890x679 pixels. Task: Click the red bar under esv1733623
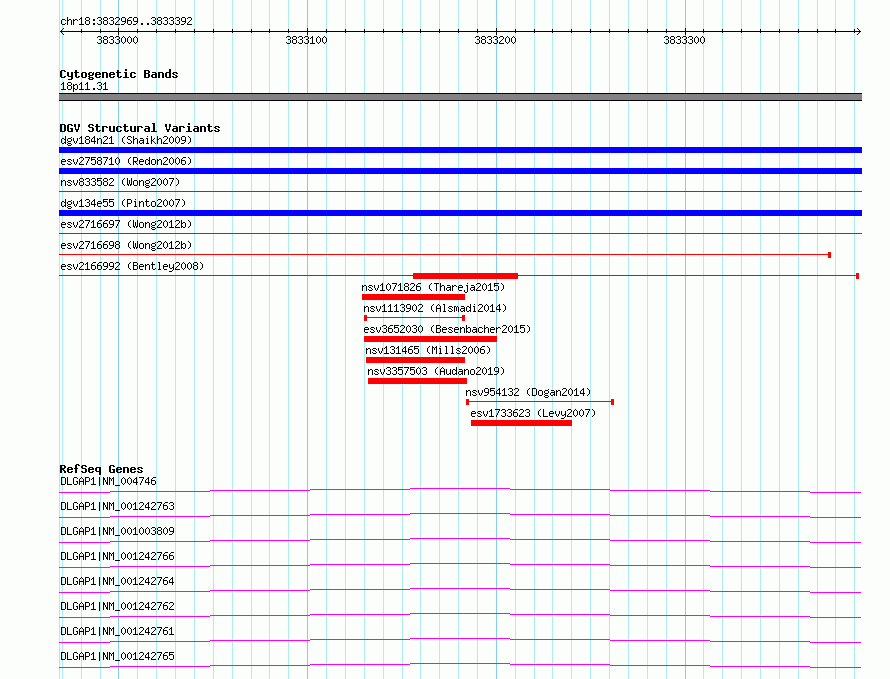[521, 423]
